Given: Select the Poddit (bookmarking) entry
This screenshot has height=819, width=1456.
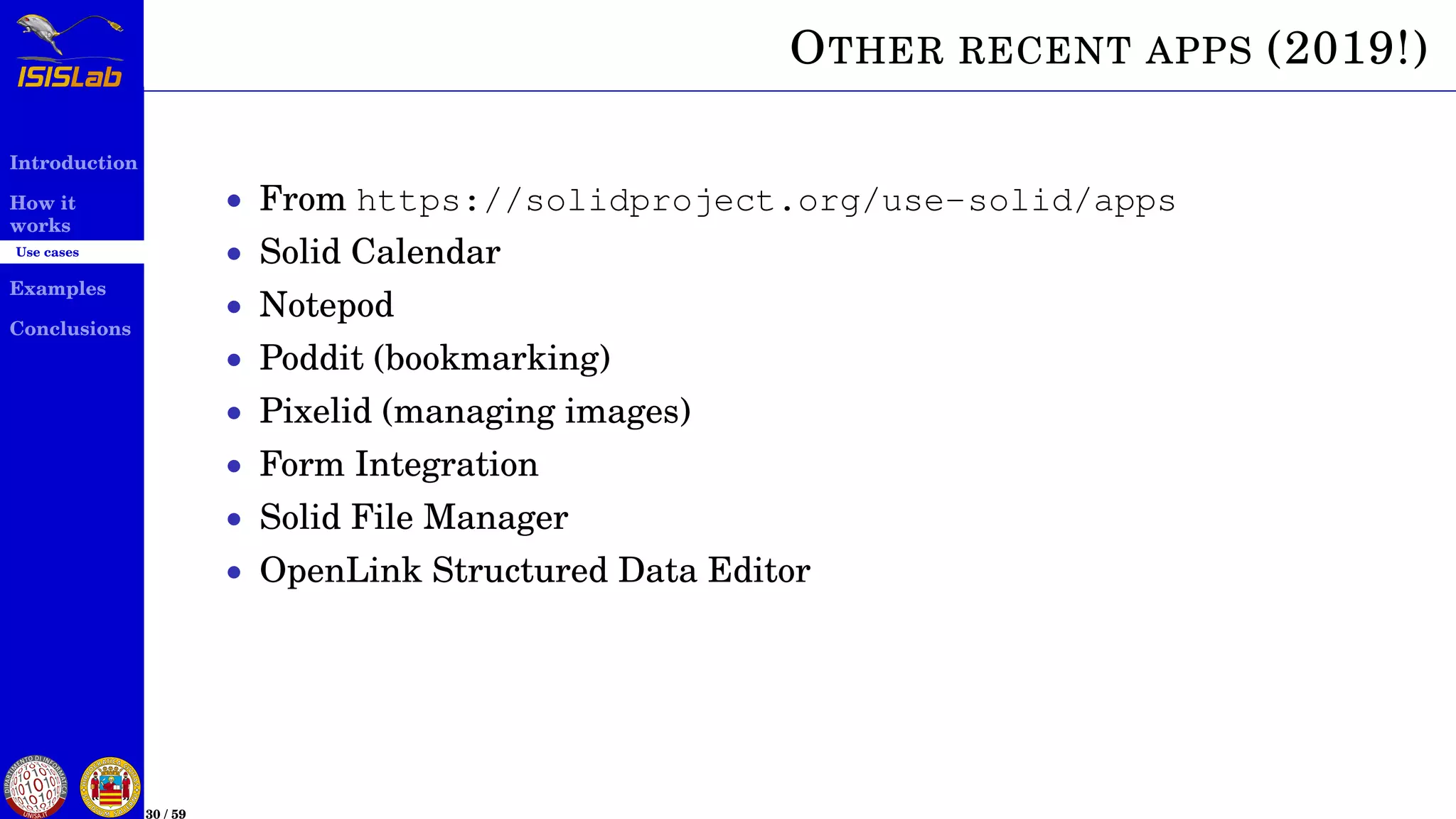Looking at the screenshot, I should [x=434, y=358].
